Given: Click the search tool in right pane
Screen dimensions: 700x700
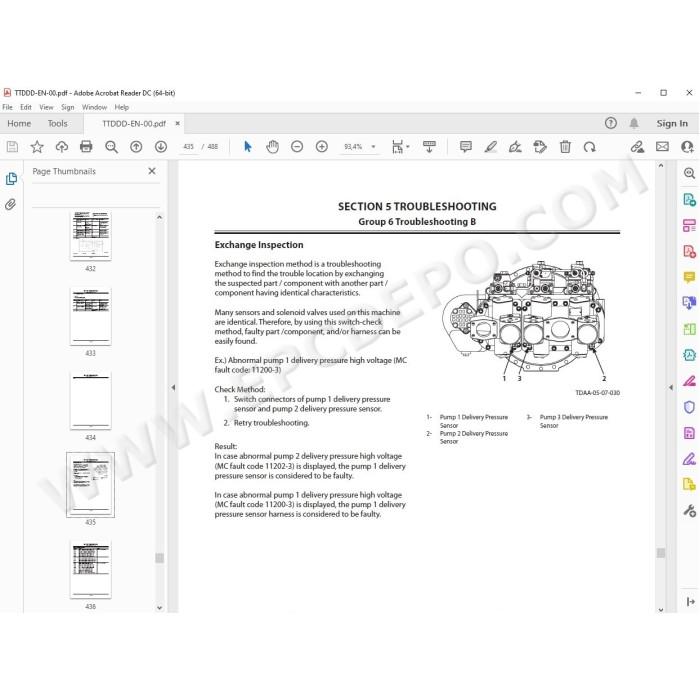Looking at the screenshot, I should tap(689, 173).
